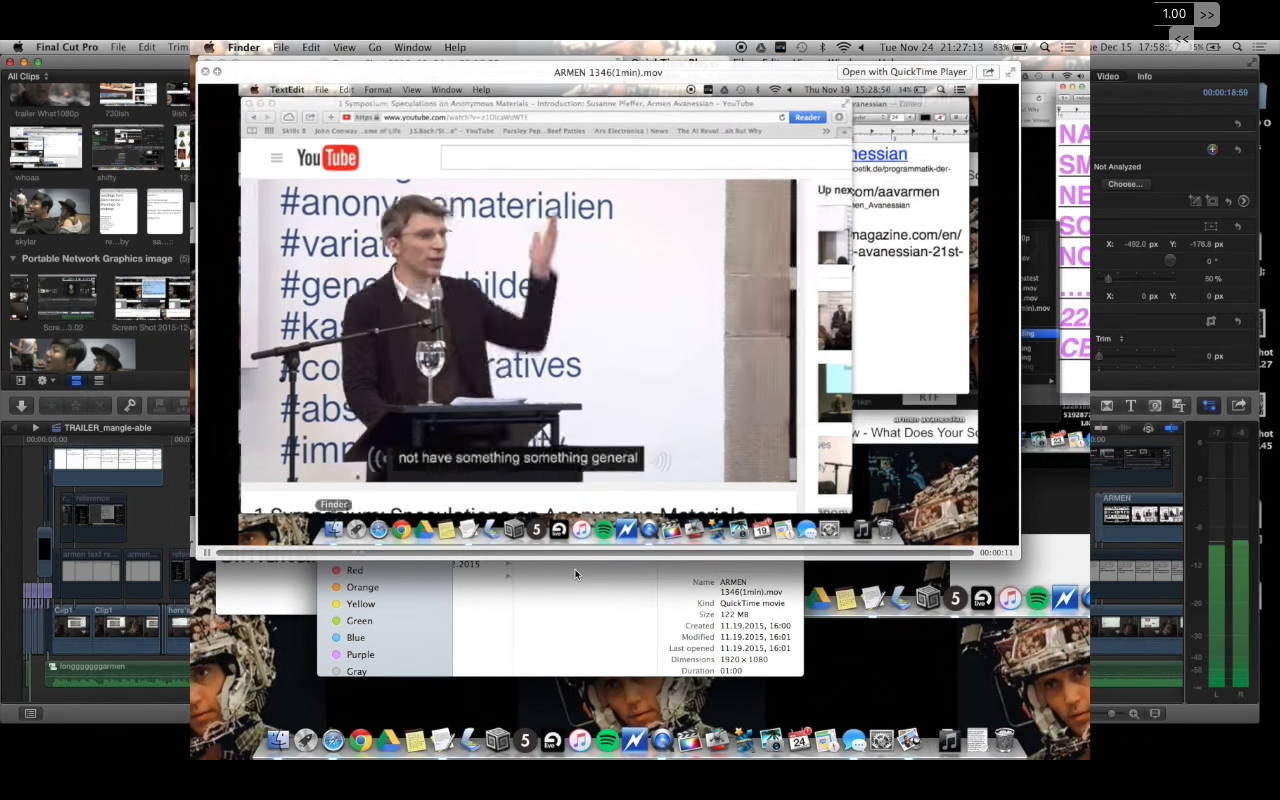Screen dimensions: 1280x800
Task: Open the Keyword editor with the key icon
Action: pyautogui.click(x=129, y=405)
